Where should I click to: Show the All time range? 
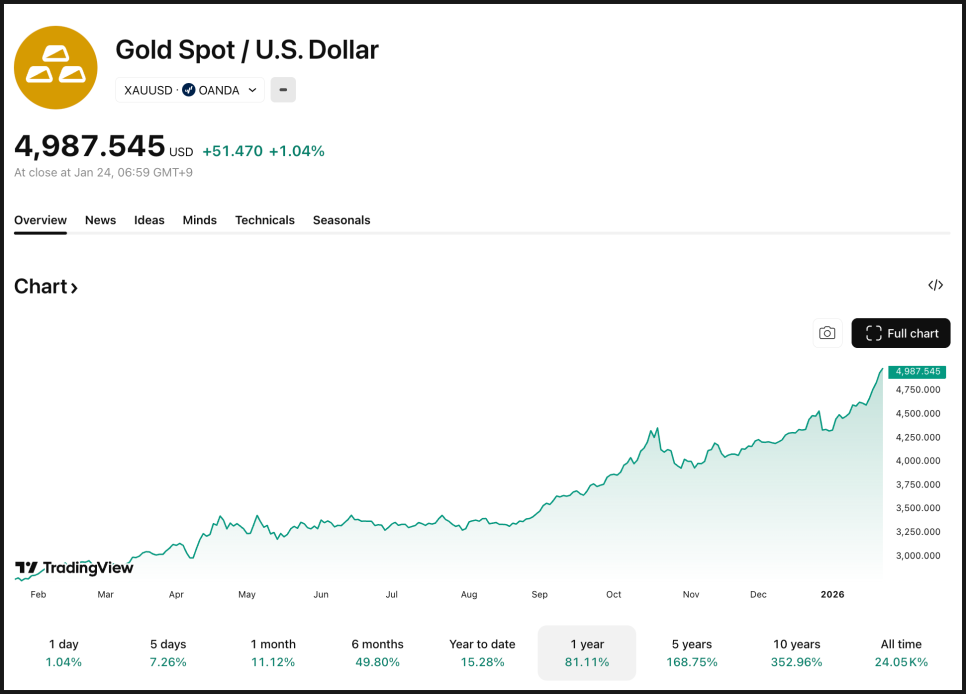pyautogui.click(x=901, y=652)
